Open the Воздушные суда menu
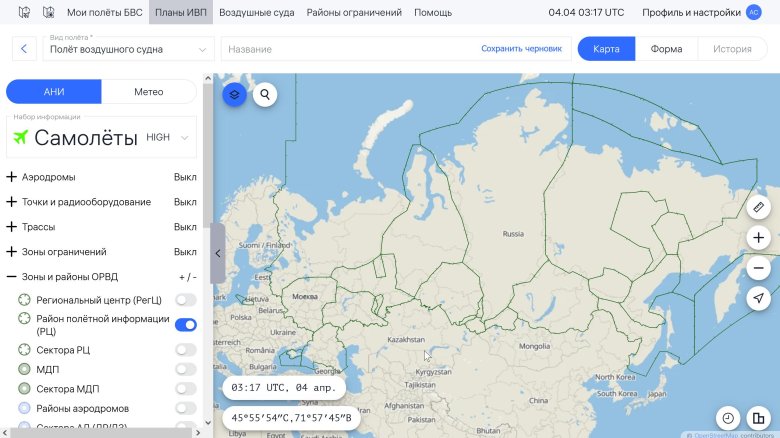The height and width of the screenshot is (438, 780). [255, 13]
